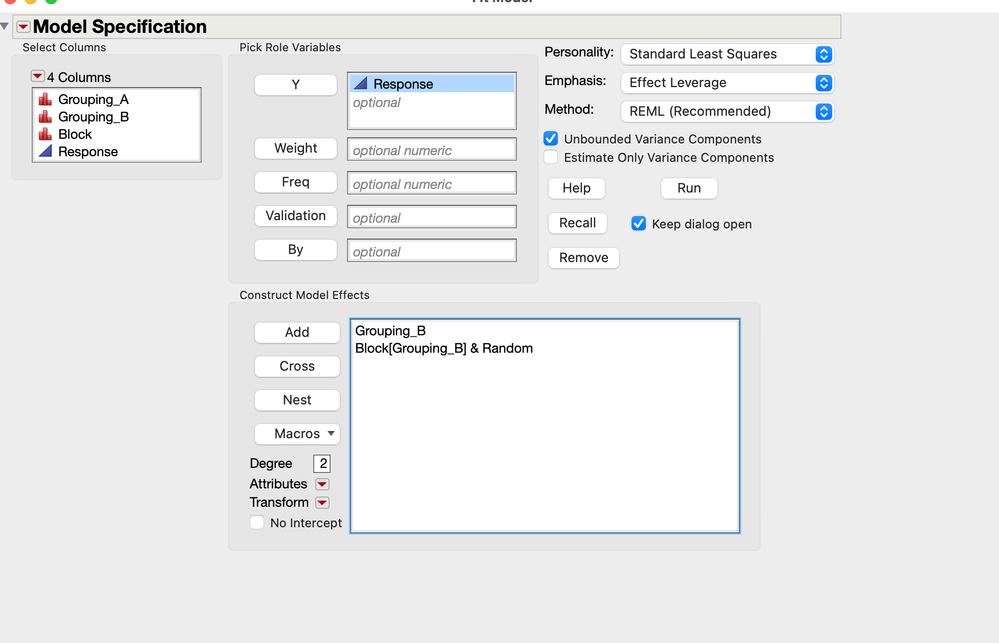Click the Recall button
The image size is (999, 643).
click(x=577, y=222)
